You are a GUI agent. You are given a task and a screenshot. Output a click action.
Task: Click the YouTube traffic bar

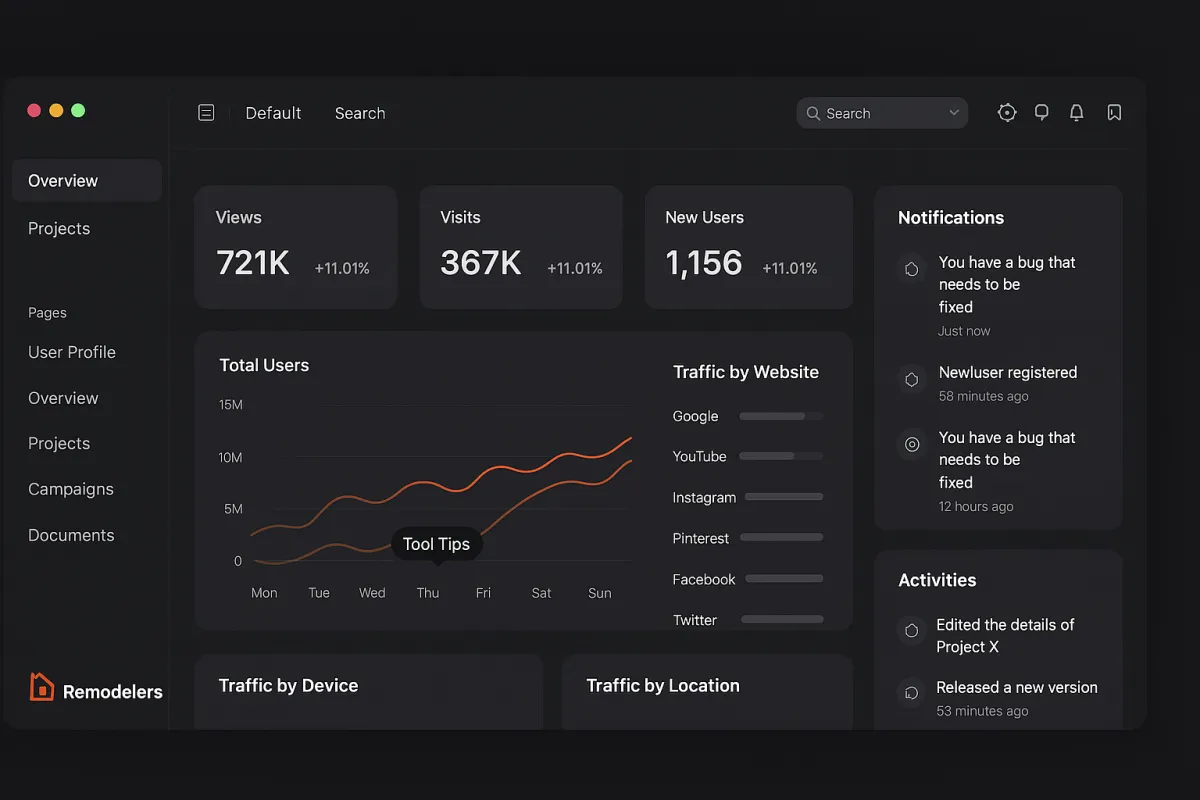[781, 456]
